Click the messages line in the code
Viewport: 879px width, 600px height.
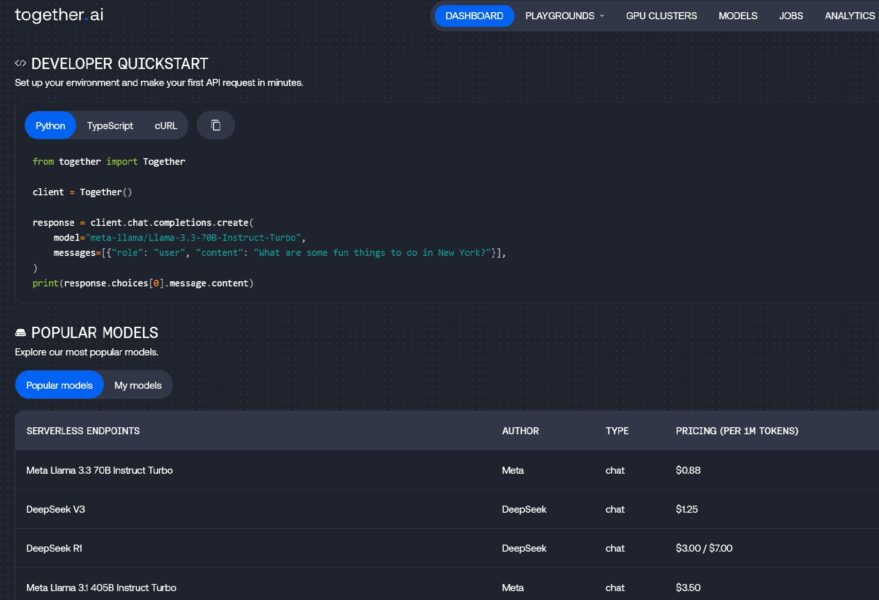[x=280, y=253]
